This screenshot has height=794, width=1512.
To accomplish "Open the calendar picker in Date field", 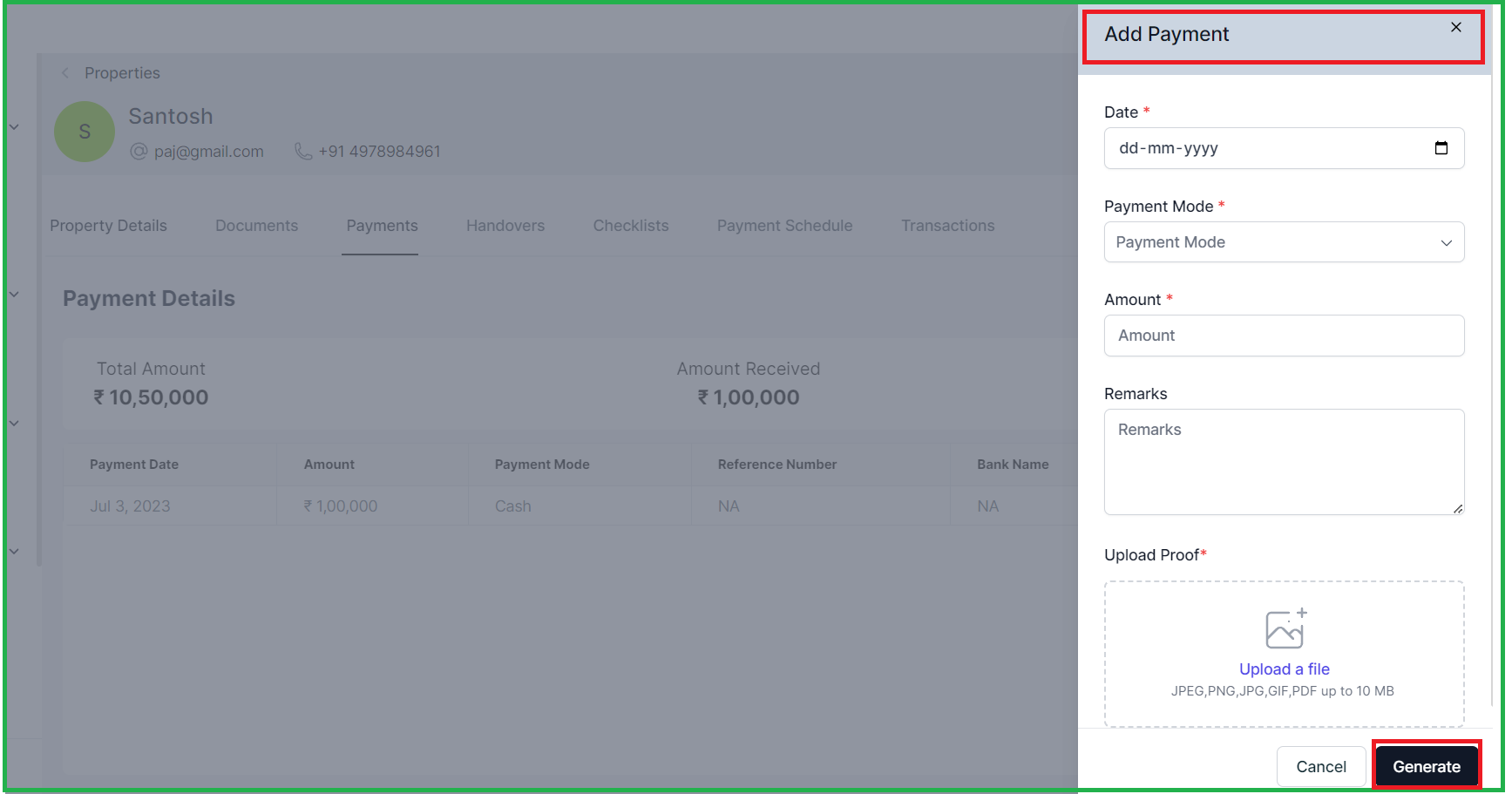I will pos(1441,148).
